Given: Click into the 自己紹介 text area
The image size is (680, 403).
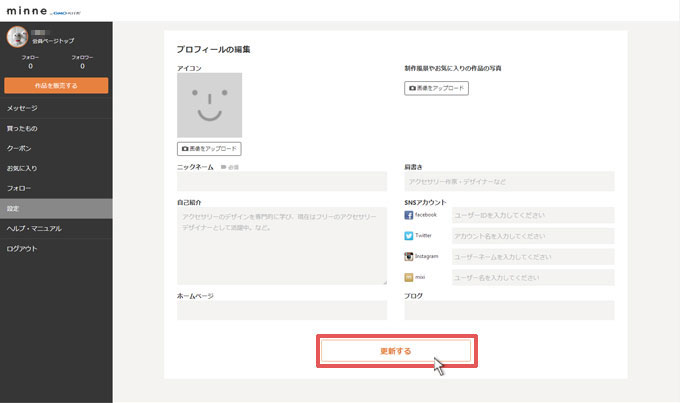Looking at the screenshot, I should click(x=282, y=246).
